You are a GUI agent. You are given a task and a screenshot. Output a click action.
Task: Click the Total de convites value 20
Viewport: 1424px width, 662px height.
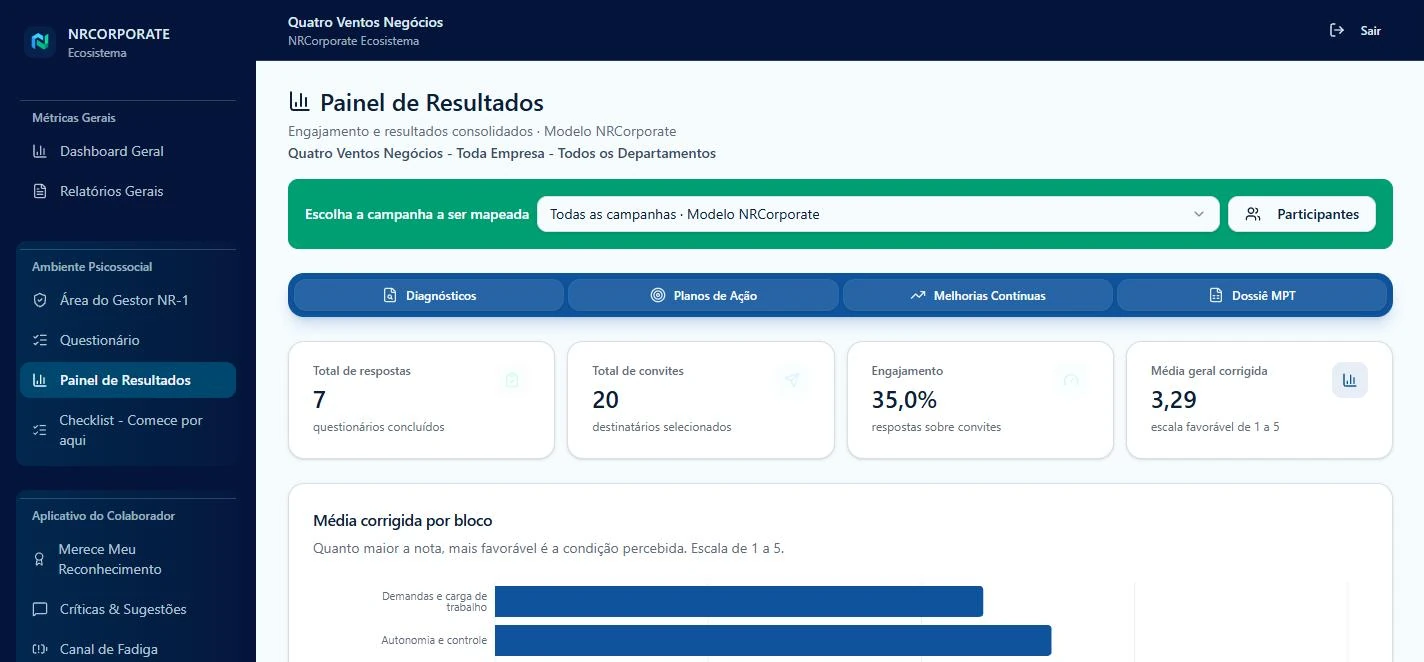coord(605,400)
